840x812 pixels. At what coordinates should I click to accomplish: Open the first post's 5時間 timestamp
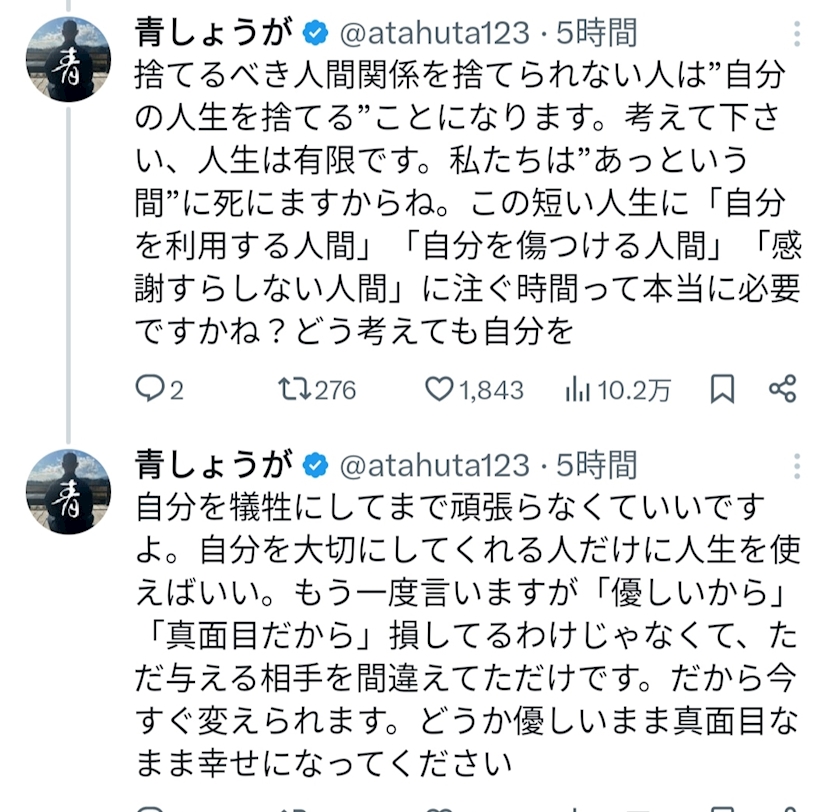point(597,33)
